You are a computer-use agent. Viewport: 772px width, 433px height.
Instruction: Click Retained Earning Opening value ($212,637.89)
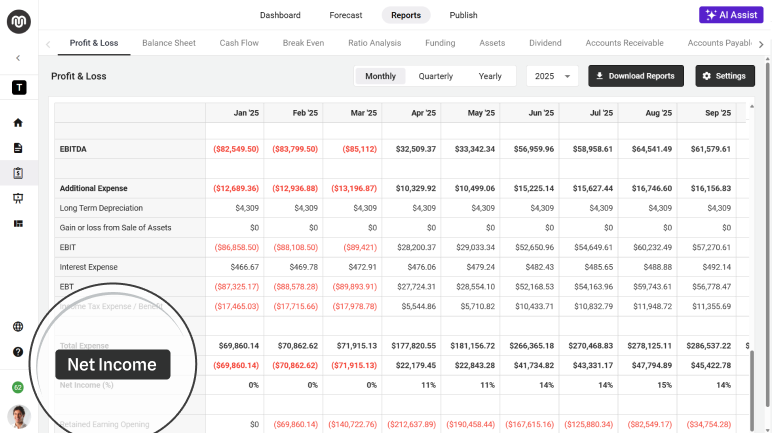(x=412, y=424)
